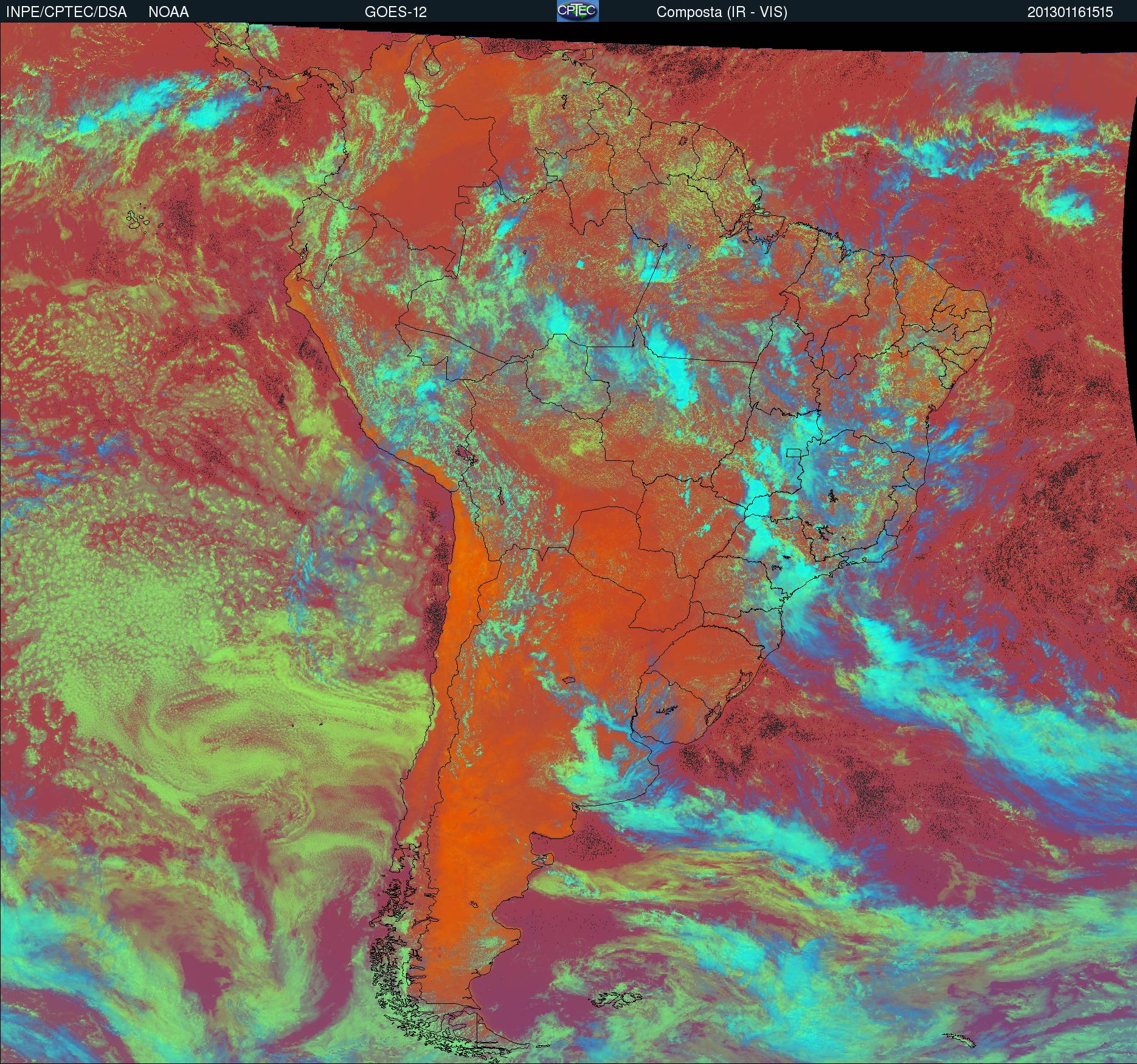Image resolution: width=1137 pixels, height=1064 pixels.
Task: Click the Composta (IR - VIS) title
Action: pyautogui.click(x=722, y=12)
